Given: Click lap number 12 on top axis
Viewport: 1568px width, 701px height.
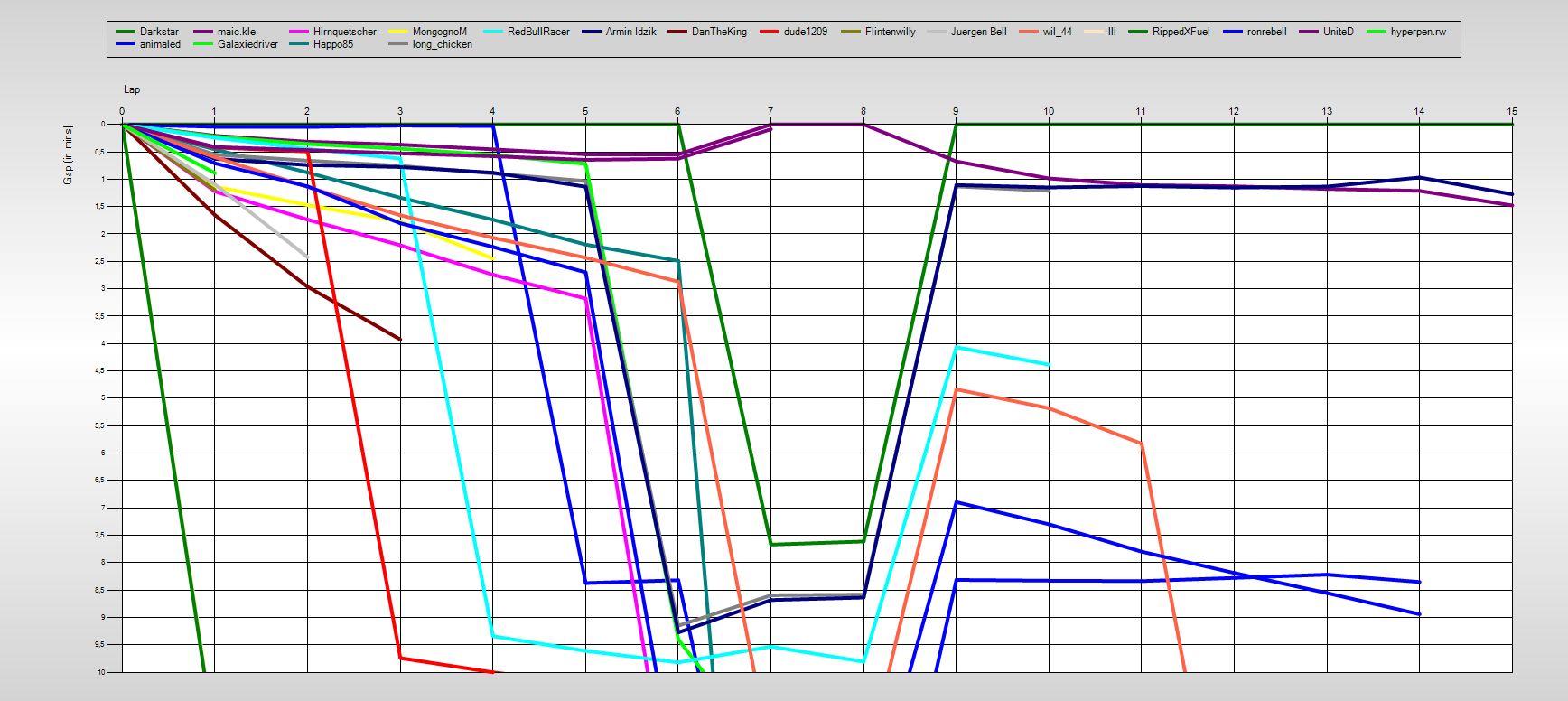Looking at the screenshot, I should [x=1234, y=112].
